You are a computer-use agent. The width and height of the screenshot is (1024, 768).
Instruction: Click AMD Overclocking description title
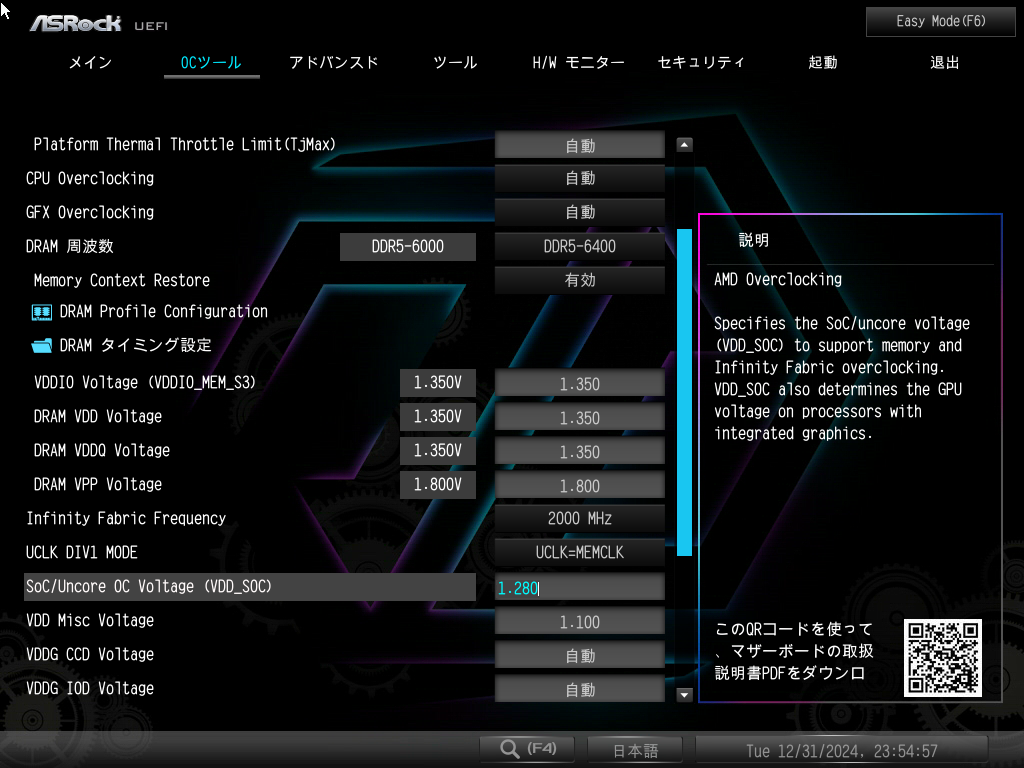tap(778, 280)
